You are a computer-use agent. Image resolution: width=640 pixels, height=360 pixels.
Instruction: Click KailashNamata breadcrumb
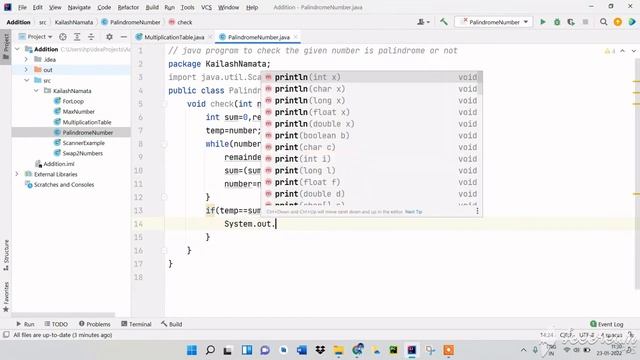74,22
